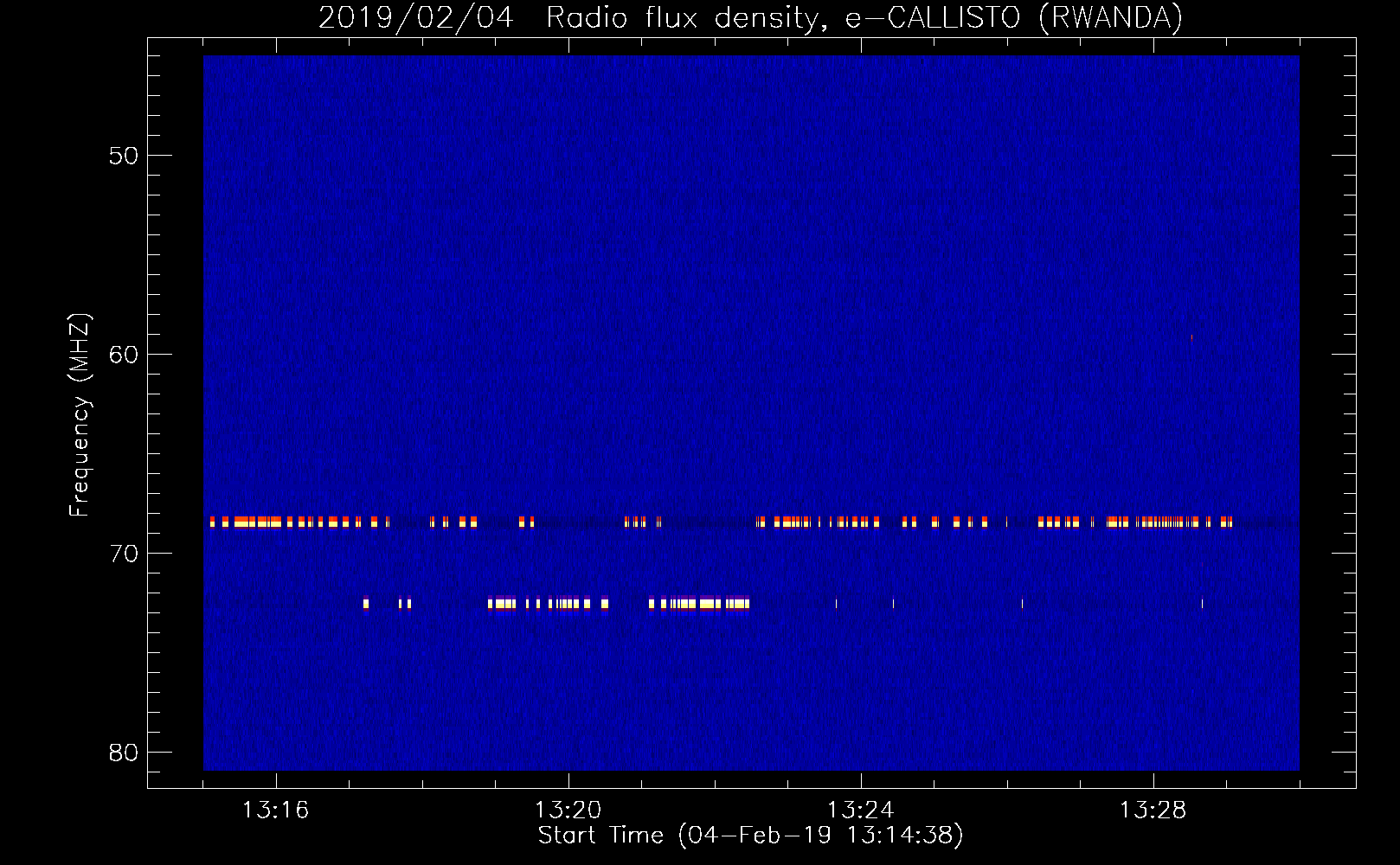This screenshot has height=865, width=1400.
Task: Click the 13:16 time tick label
Action: pos(275,810)
